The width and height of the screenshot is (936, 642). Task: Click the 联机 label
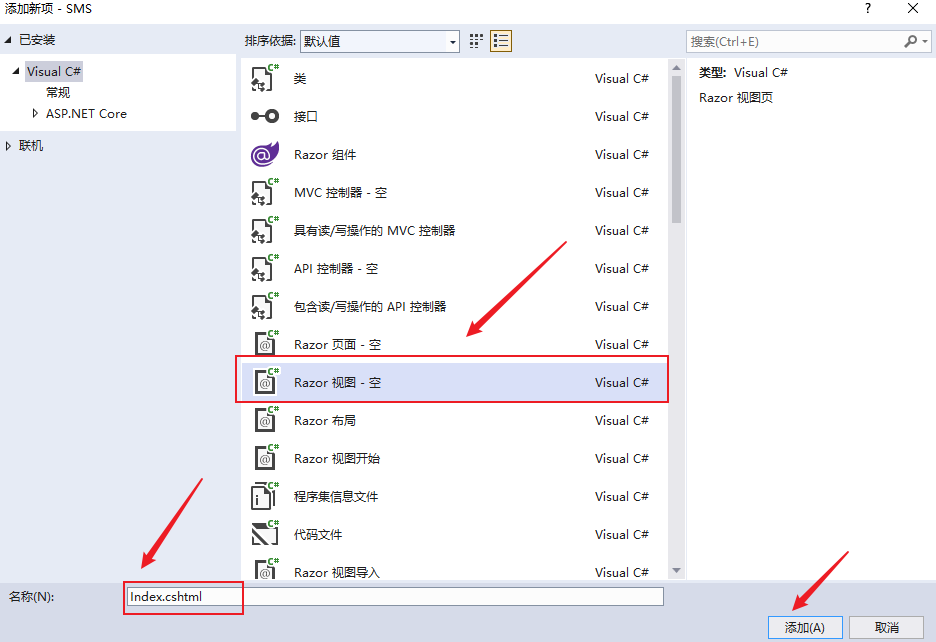point(31,146)
